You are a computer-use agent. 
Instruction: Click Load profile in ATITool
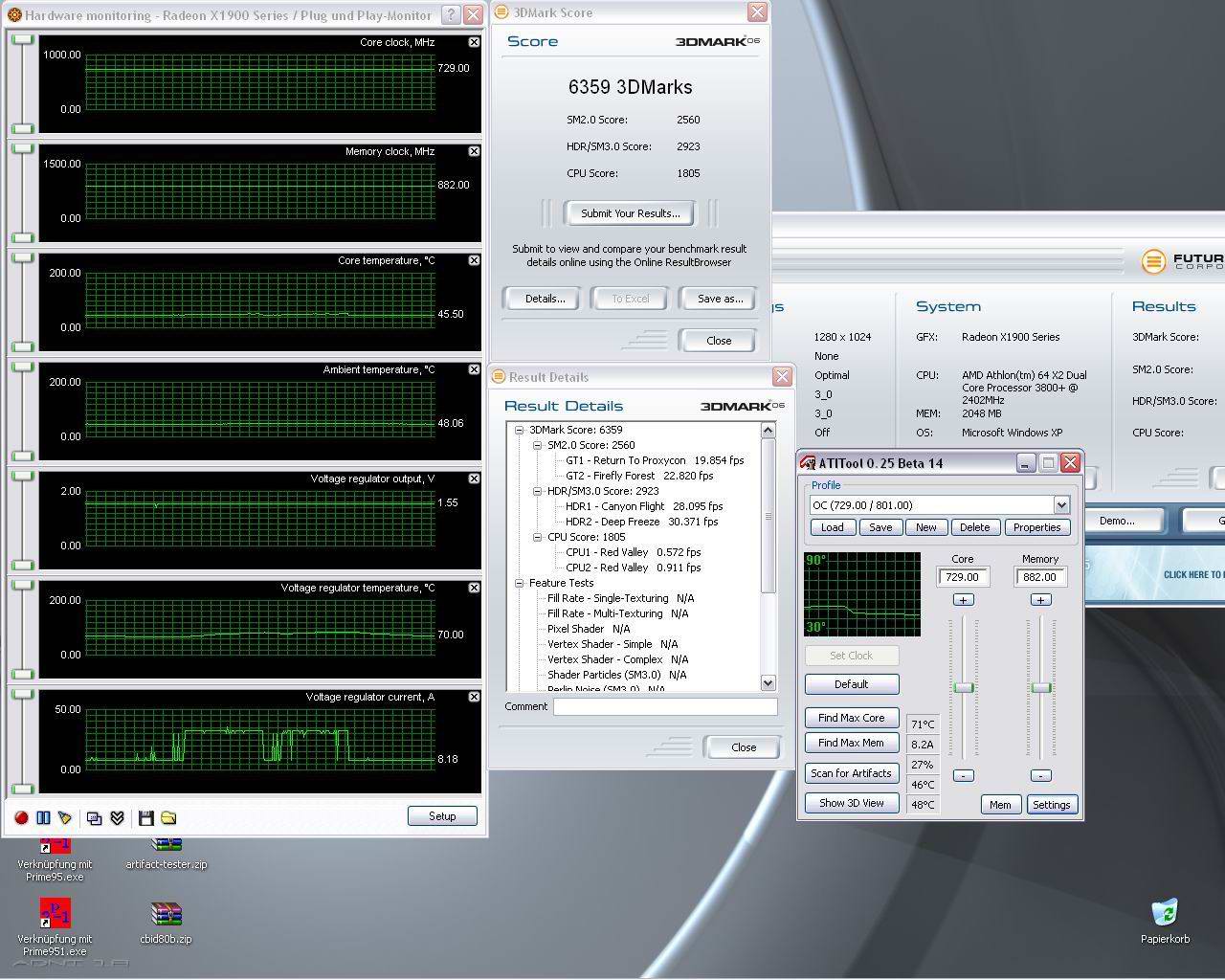[833, 527]
